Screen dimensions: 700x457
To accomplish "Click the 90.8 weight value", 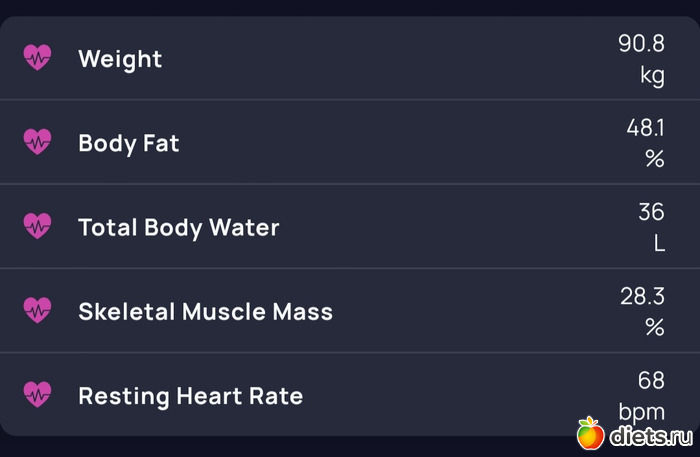I will click(x=641, y=43).
